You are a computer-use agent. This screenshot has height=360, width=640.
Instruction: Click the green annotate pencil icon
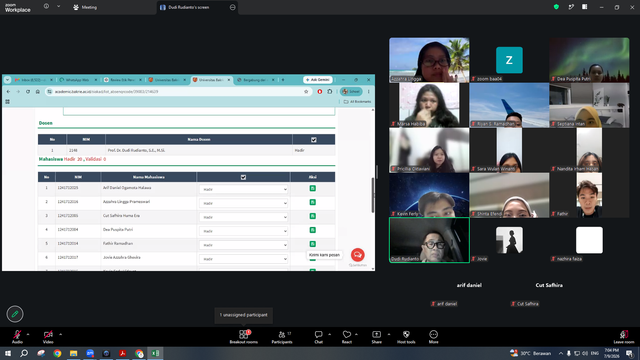point(15,314)
